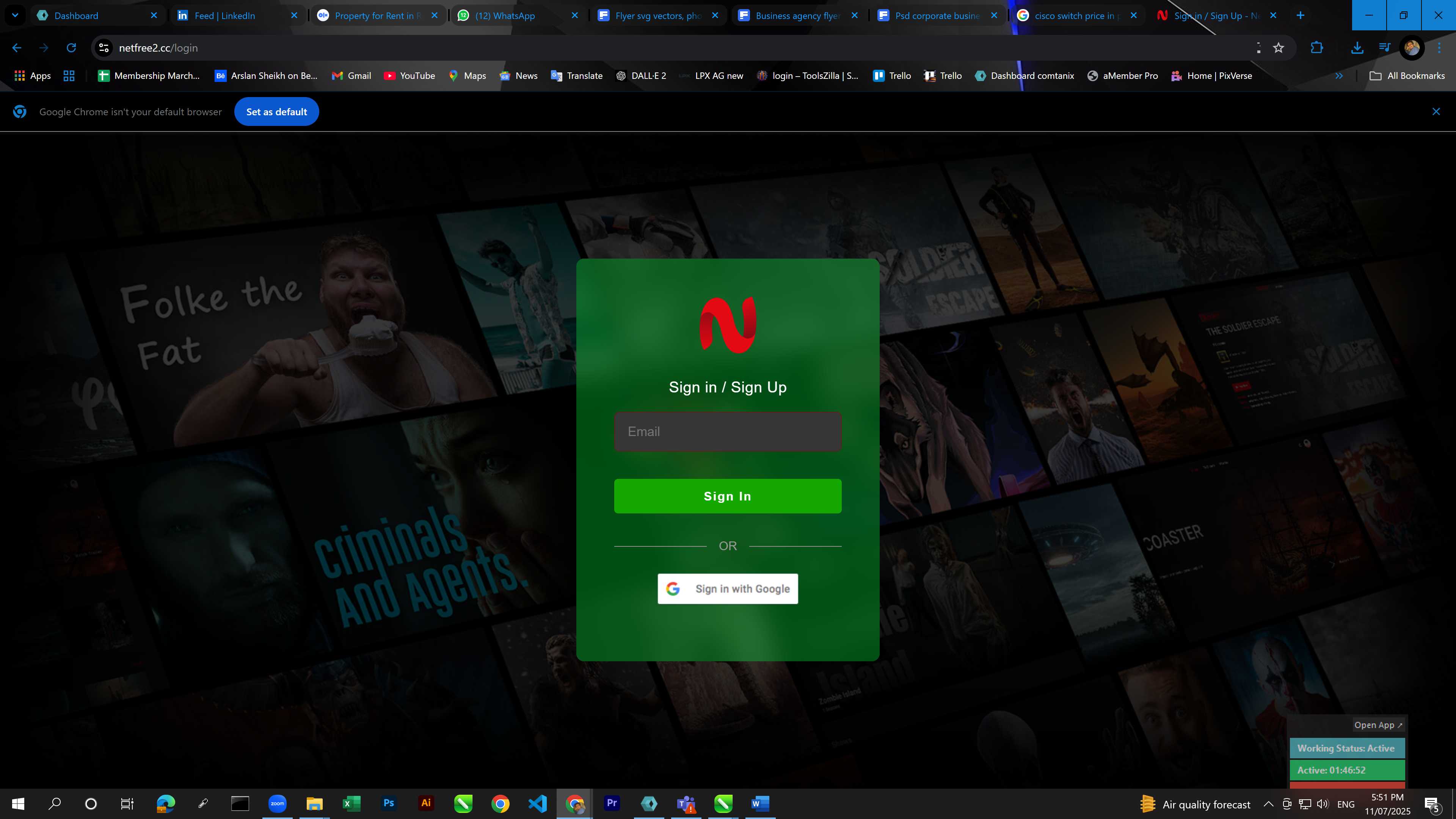1456x819 pixels.
Task: Open Visual Studio Code from taskbar
Action: click(x=538, y=803)
